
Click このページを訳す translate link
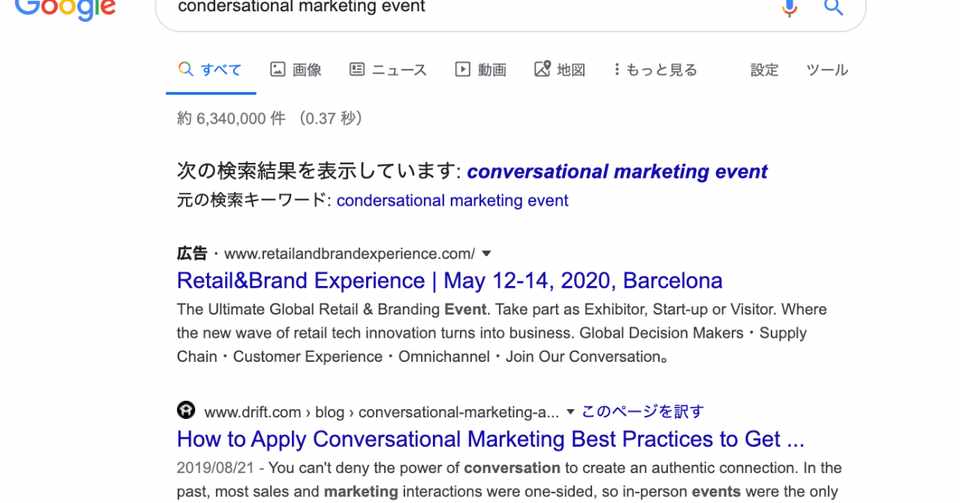pos(642,412)
